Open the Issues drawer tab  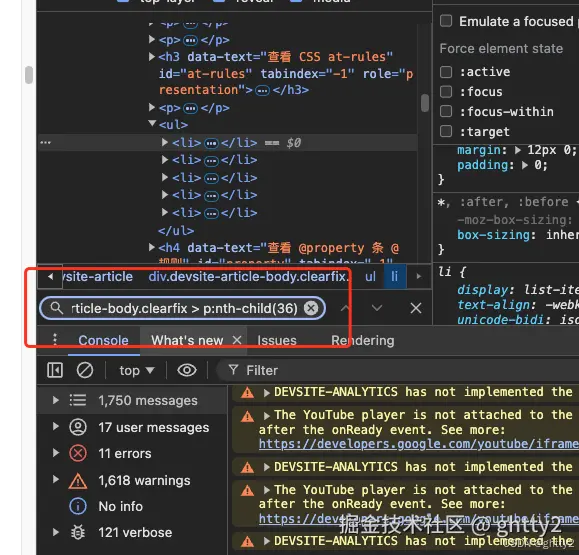coord(277,340)
